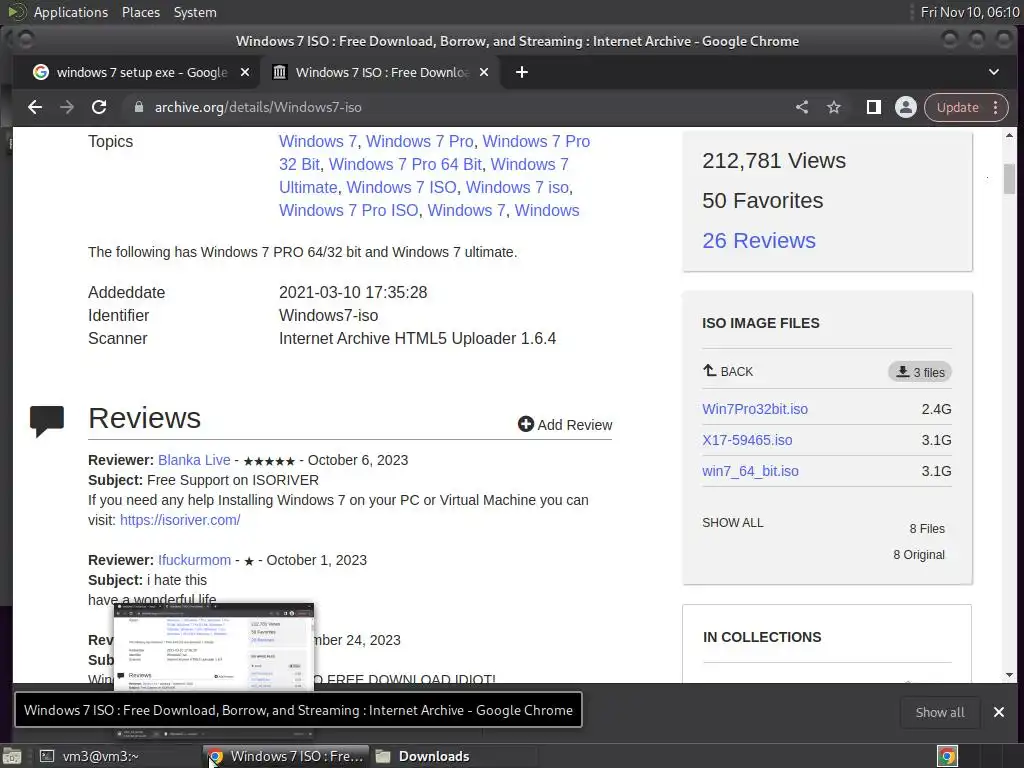Image resolution: width=1024 pixels, height=768 pixels.
Task: Open the System menu
Action: [195, 12]
